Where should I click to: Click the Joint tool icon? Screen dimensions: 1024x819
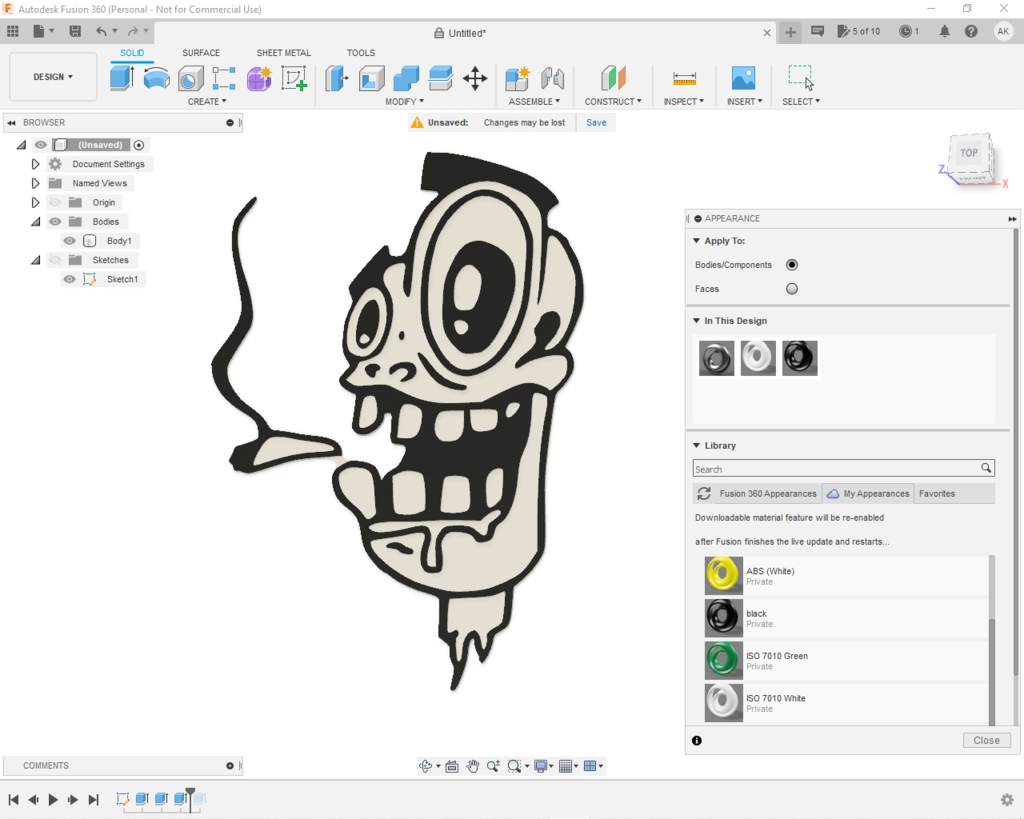pos(552,78)
